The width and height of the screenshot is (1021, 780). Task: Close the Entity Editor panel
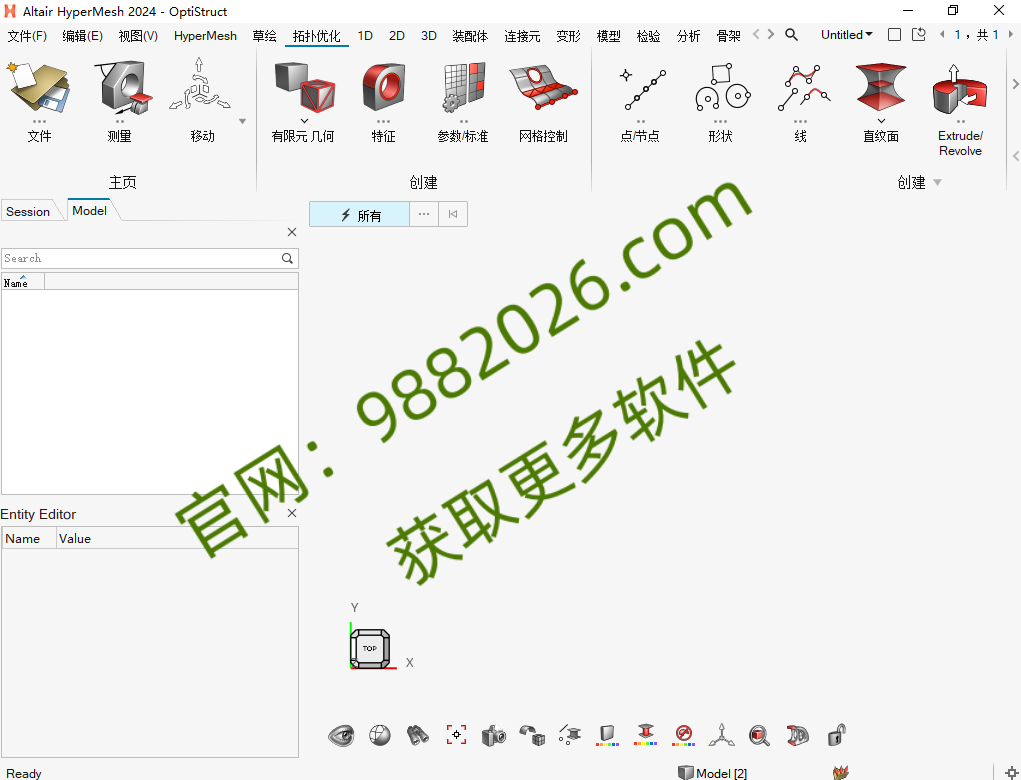coord(292,513)
